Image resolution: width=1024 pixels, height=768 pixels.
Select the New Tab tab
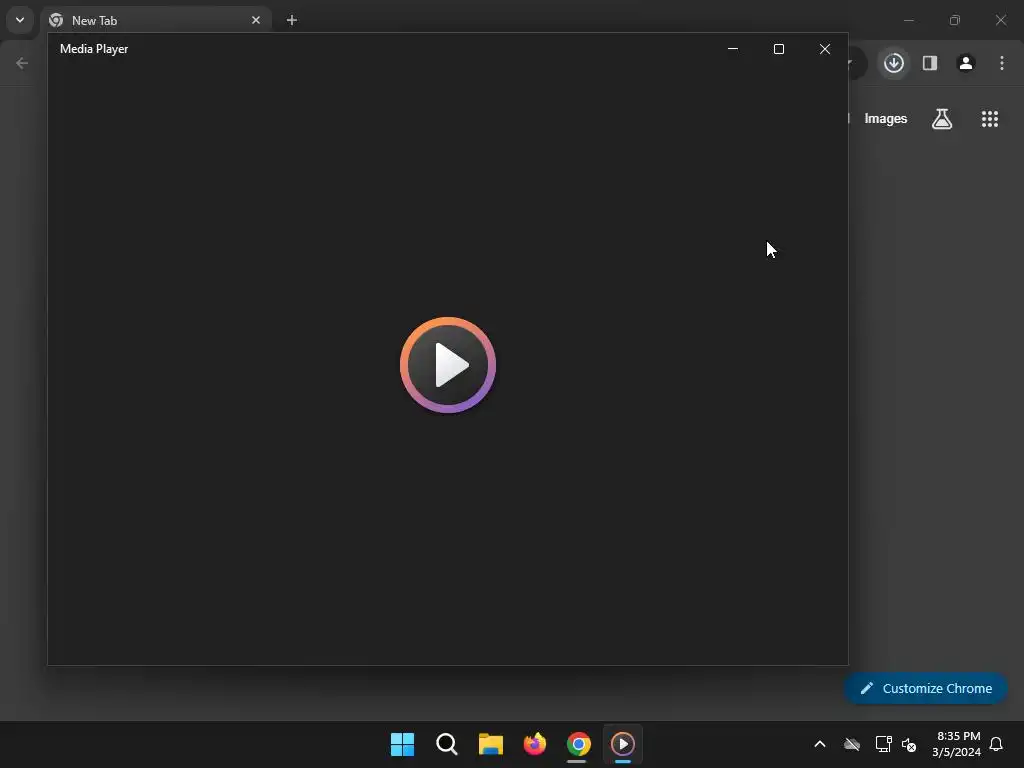click(155, 20)
